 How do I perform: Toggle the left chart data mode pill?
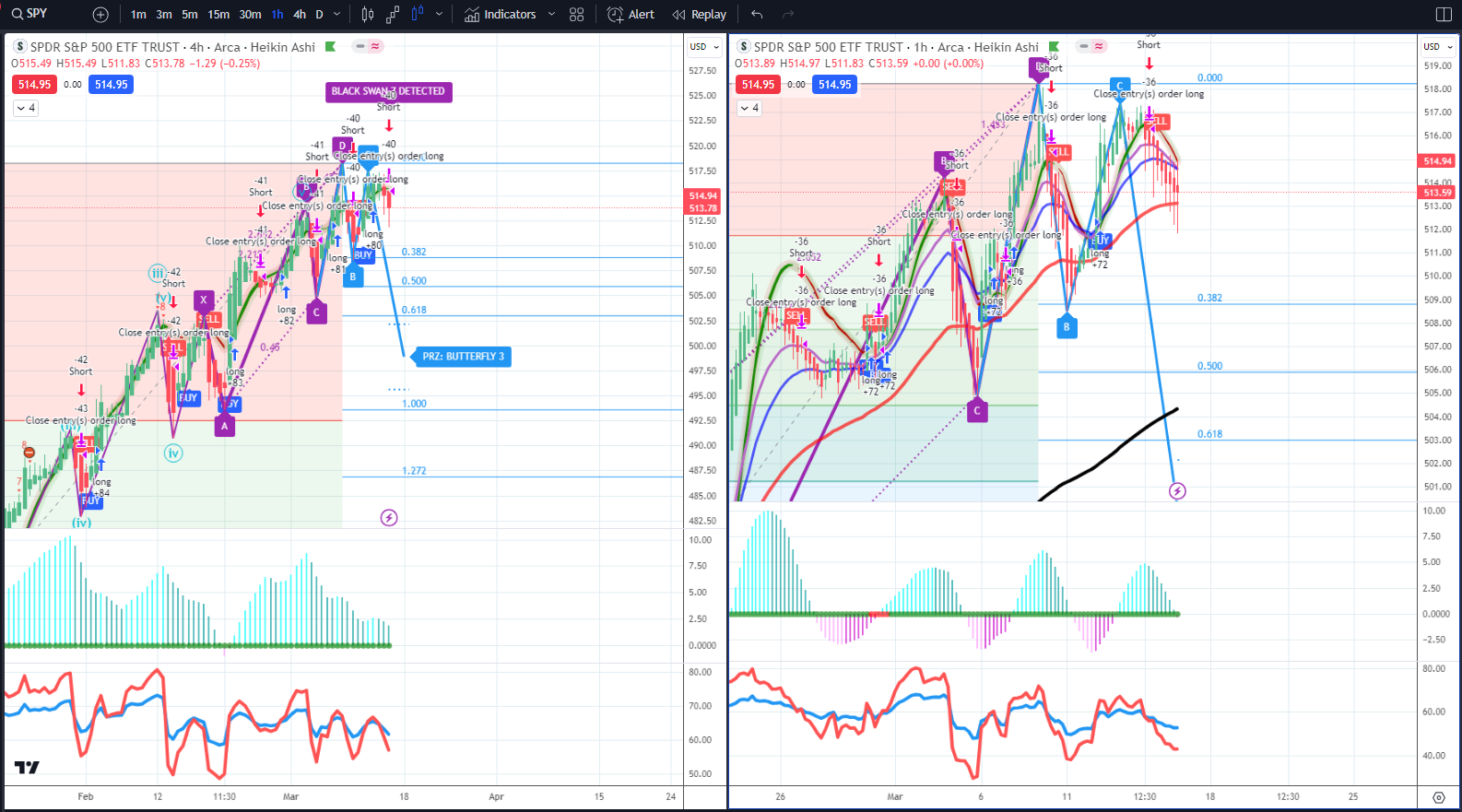368,46
